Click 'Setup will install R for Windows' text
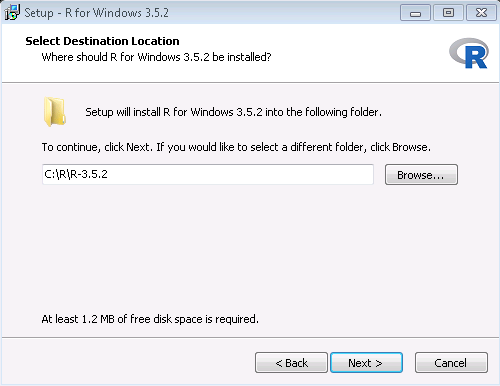500x386 pixels. pyautogui.click(x=233, y=112)
